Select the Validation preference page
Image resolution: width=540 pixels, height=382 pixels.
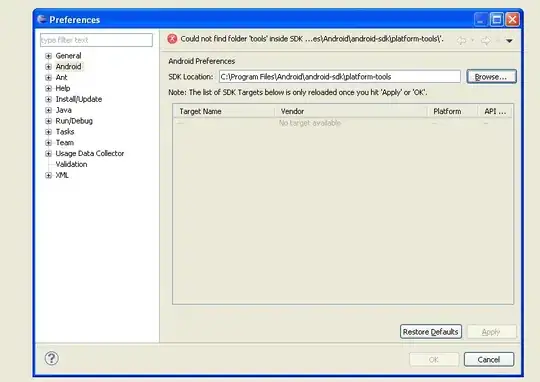tap(71, 164)
